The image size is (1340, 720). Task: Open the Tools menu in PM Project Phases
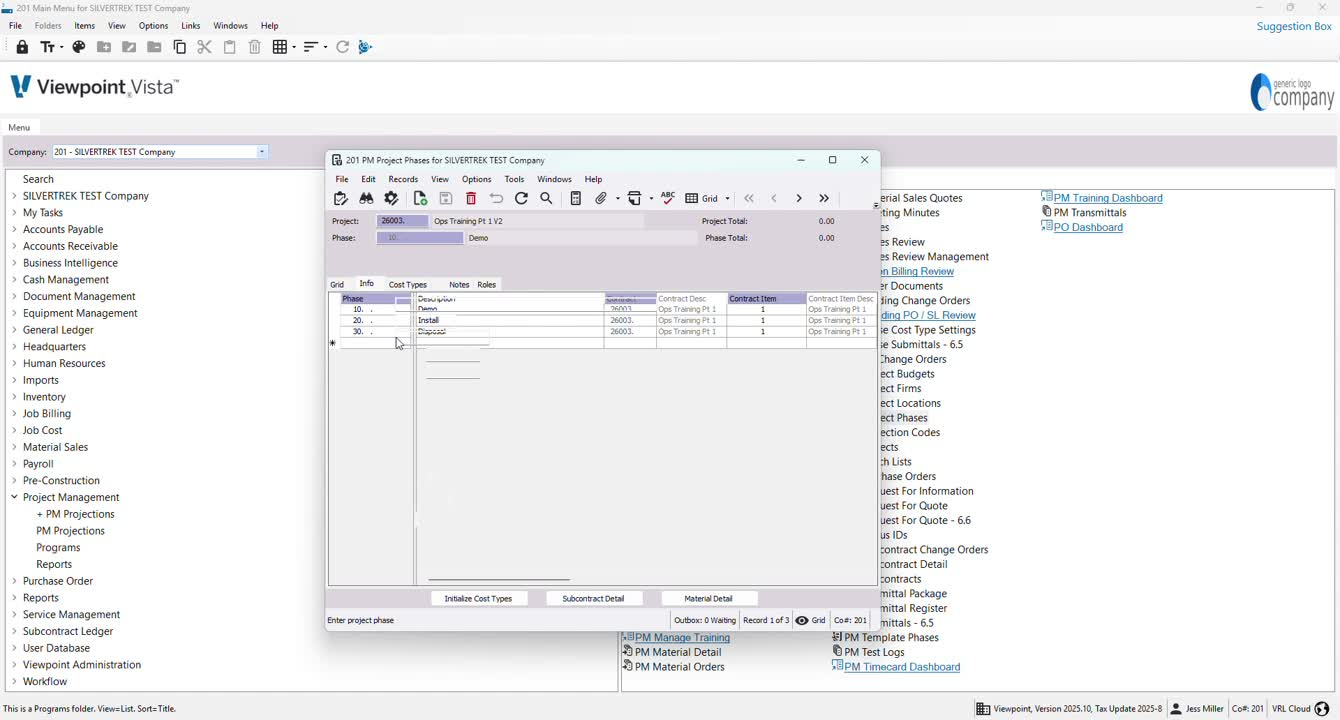click(514, 179)
